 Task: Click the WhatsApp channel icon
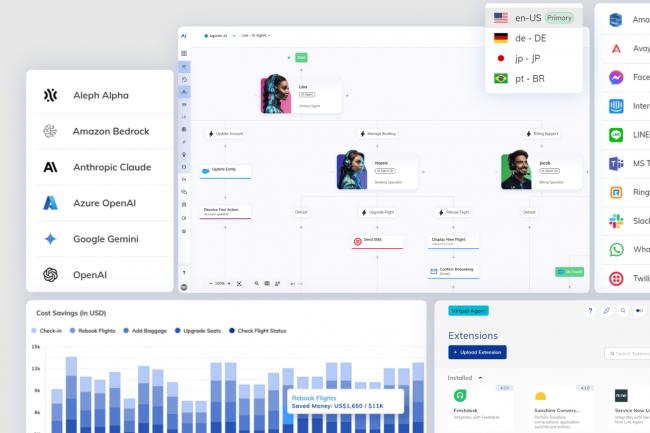click(x=616, y=249)
